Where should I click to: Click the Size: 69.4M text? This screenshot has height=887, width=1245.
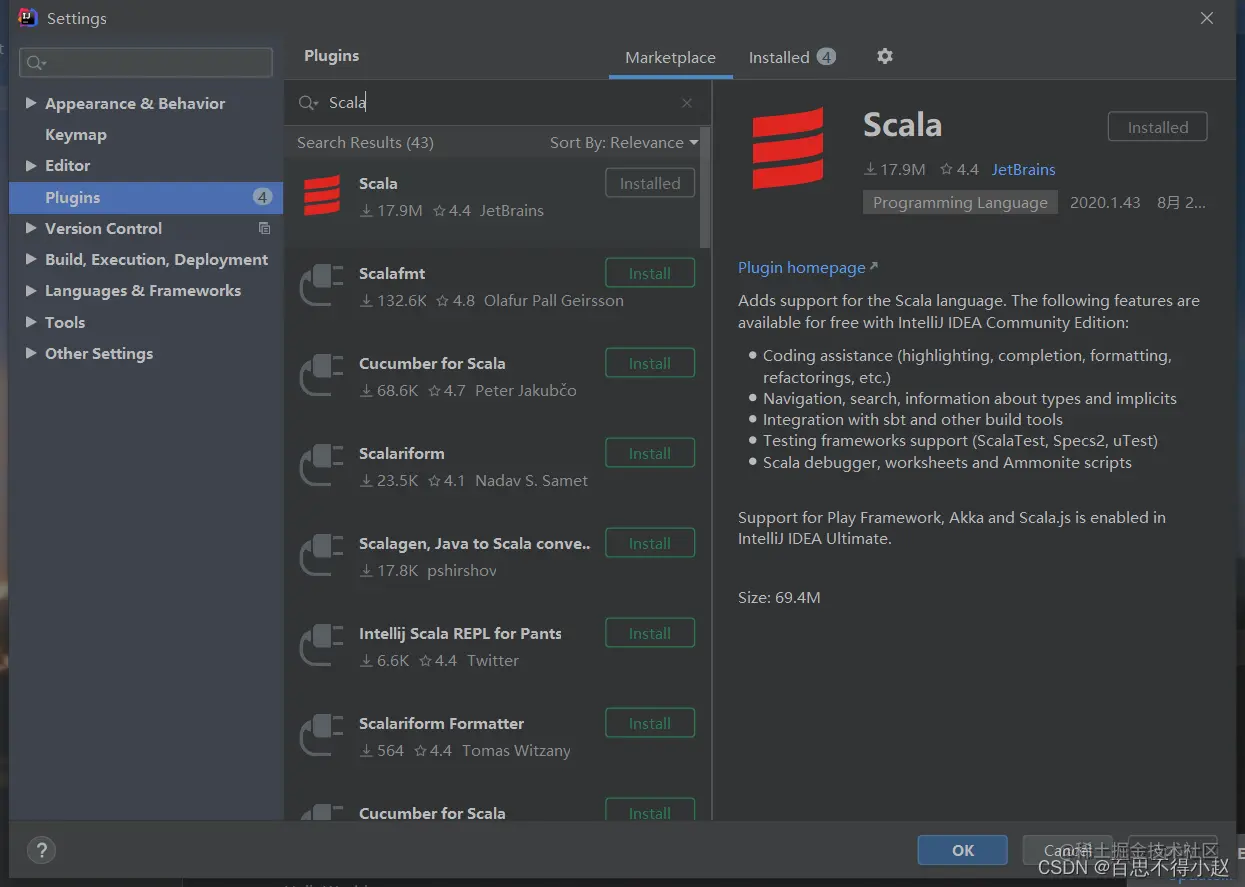(x=779, y=597)
